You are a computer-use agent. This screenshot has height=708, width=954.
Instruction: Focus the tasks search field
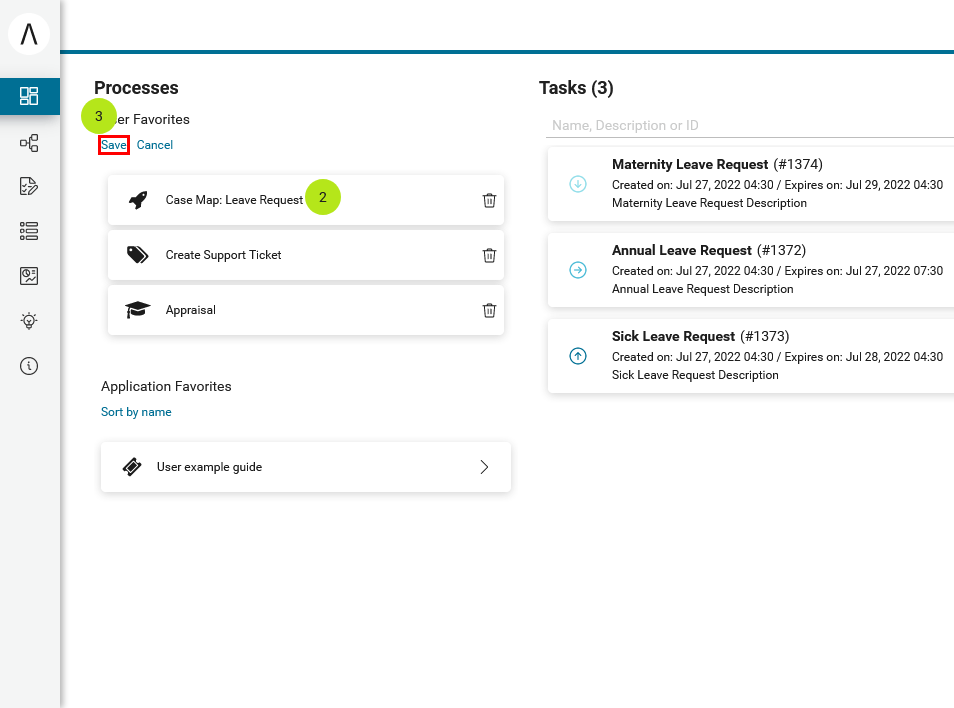750,125
